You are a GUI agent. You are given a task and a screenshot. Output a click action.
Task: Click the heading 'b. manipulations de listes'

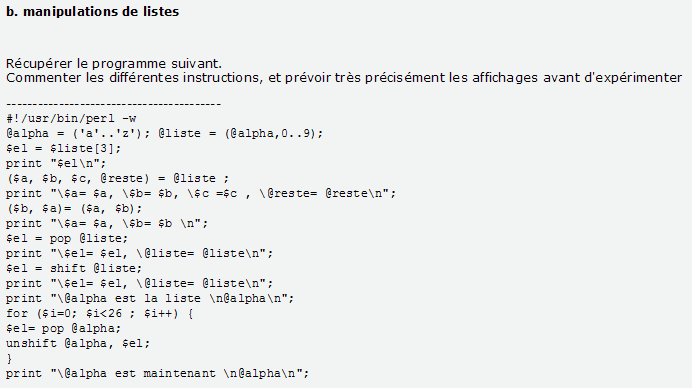pos(93,11)
